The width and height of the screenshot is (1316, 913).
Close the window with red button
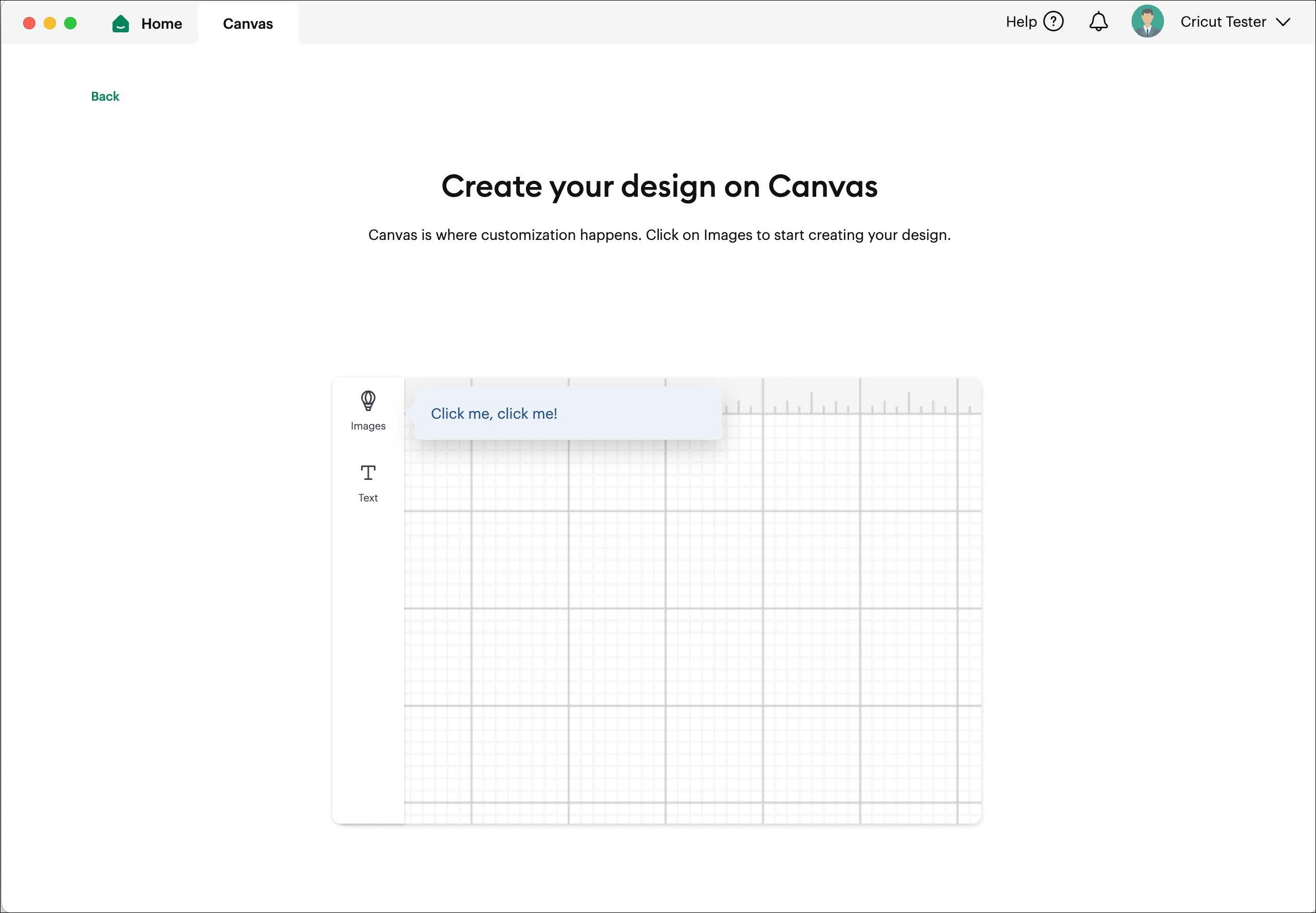[x=29, y=23]
